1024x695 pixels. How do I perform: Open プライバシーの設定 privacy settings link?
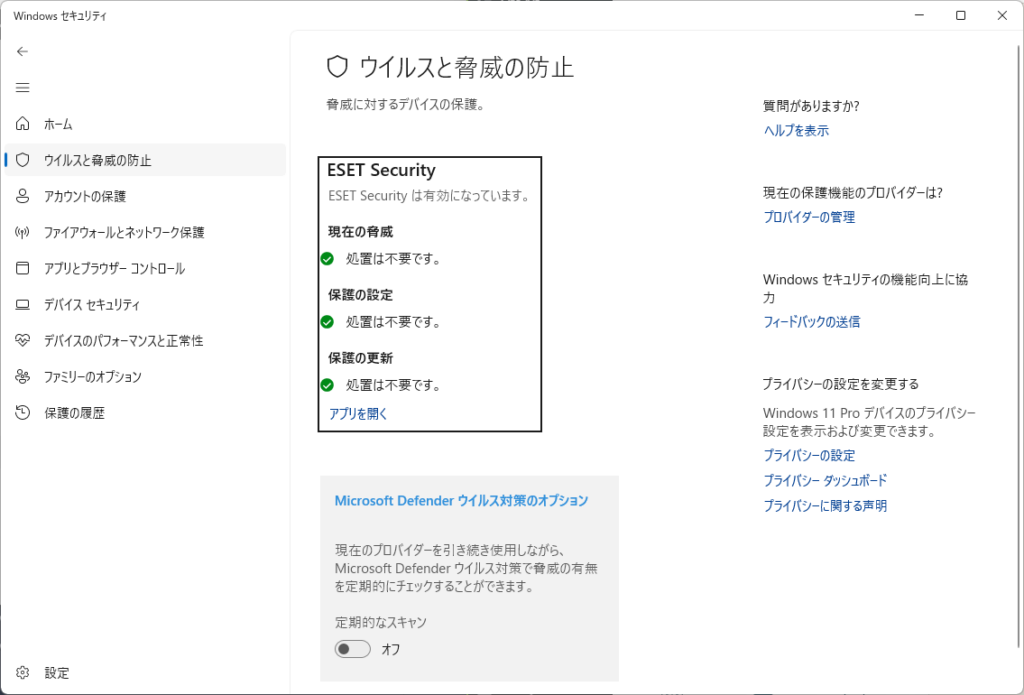(x=807, y=455)
